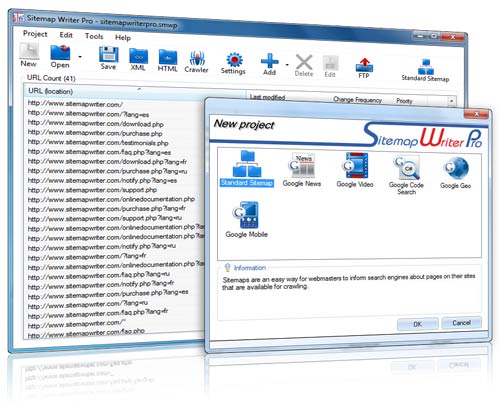Select the URL row ending /faq.php?lang=ru
The width and height of the screenshot is (500, 411).
click(99, 276)
